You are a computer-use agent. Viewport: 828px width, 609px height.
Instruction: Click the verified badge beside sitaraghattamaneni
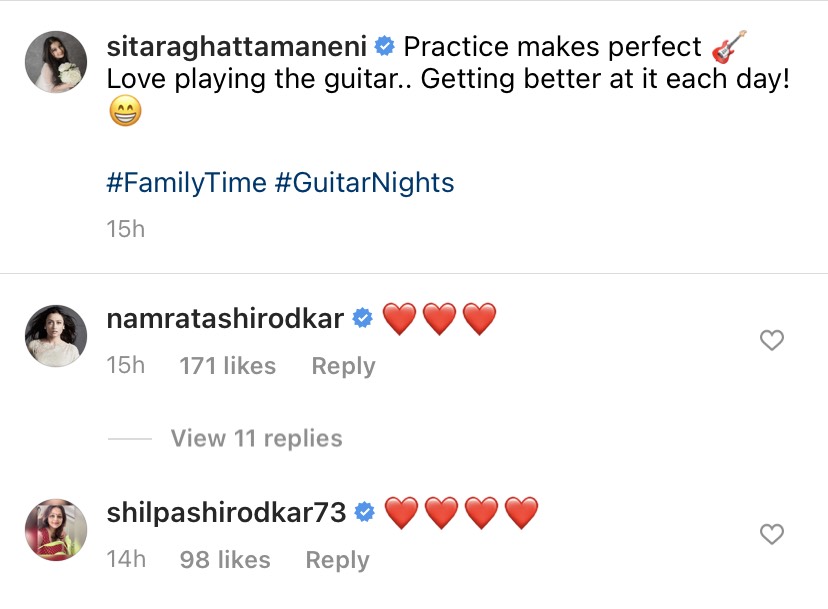click(x=385, y=47)
